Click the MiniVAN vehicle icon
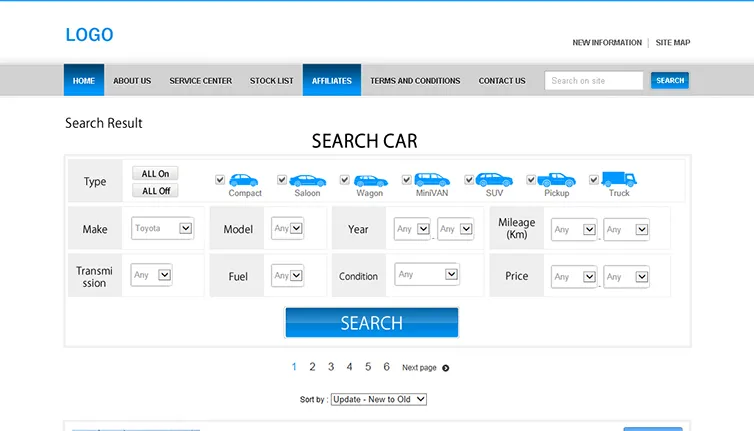The width and height of the screenshot is (754, 431). 433,180
